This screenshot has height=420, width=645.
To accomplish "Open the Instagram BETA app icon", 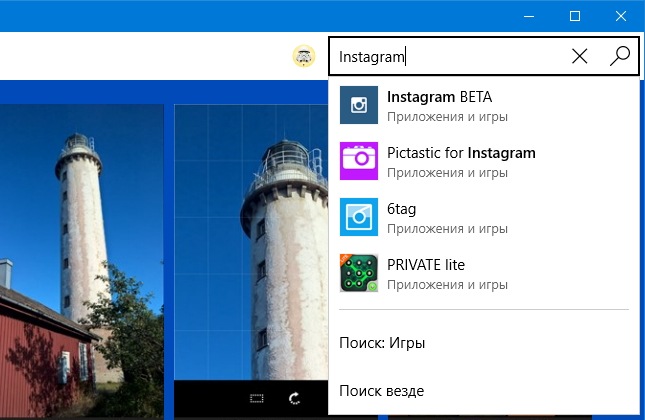I will coord(359,105).
